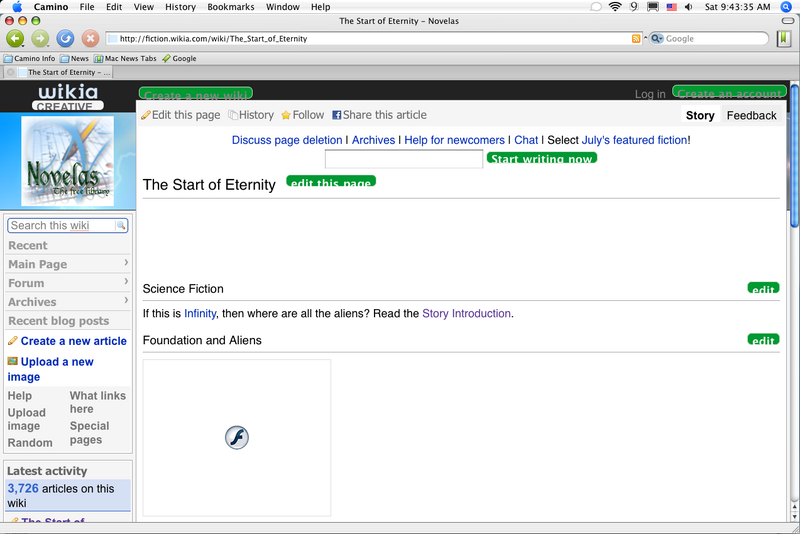Open Help for newcomers link
800x534 pixels.
454,140
